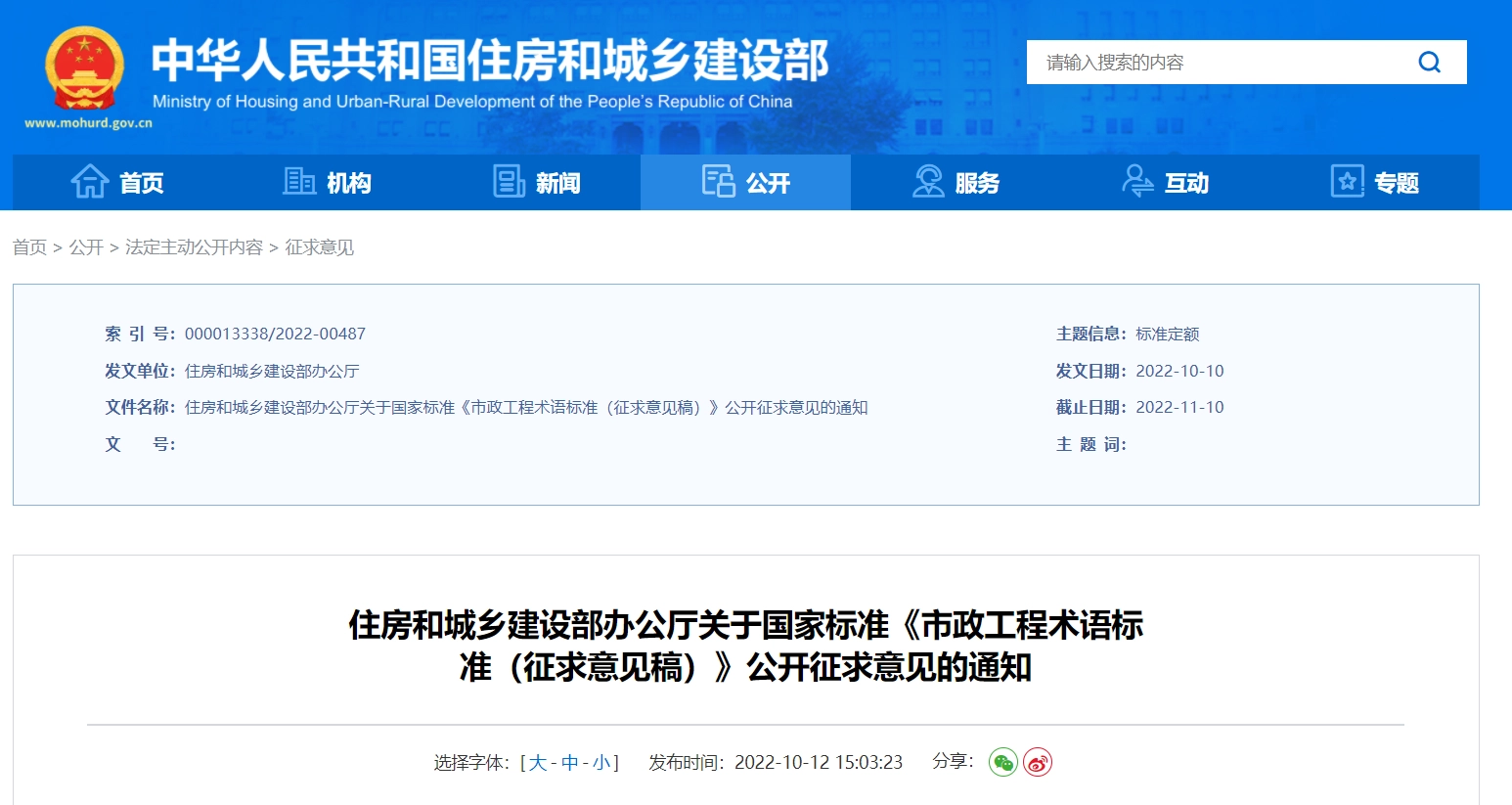Screen dimensions: 1512x805
Task: Open 公开 in the breadcrumb trail
Action: pos(86,247)
